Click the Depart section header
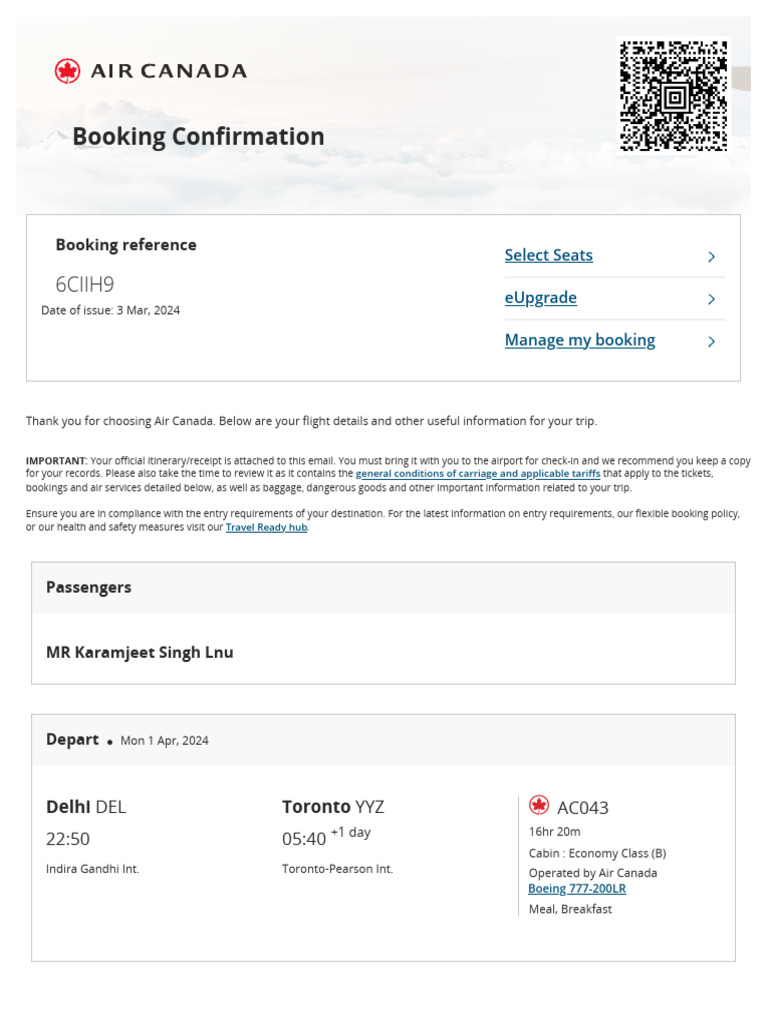 (x=72, y=740)
